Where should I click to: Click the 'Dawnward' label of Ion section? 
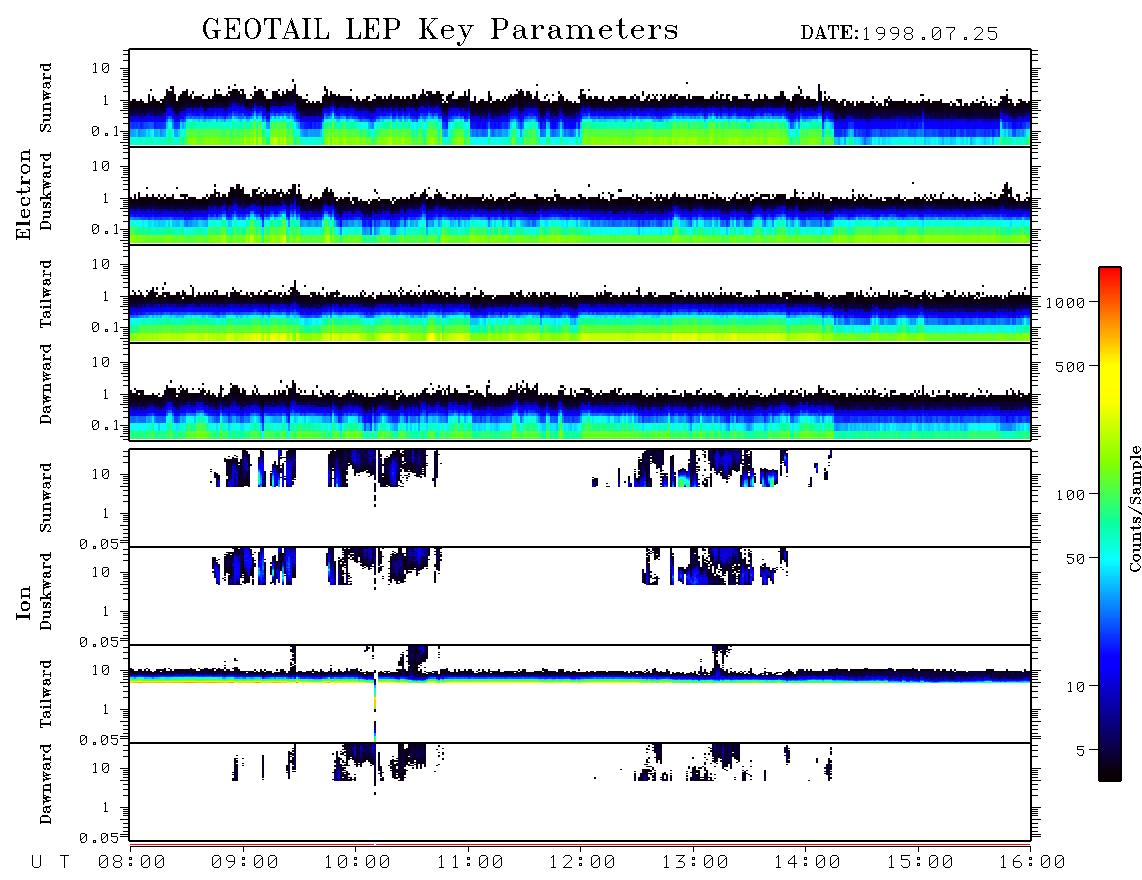pyautogui.click(x=46, y=784)
